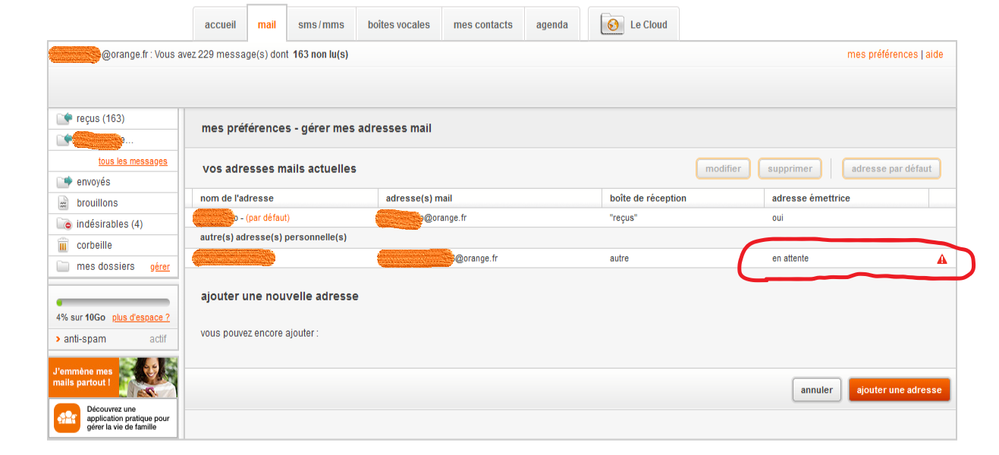999x455 pixels.
Task: Click the indésirables spam icon
Action: tap(65, 224)
